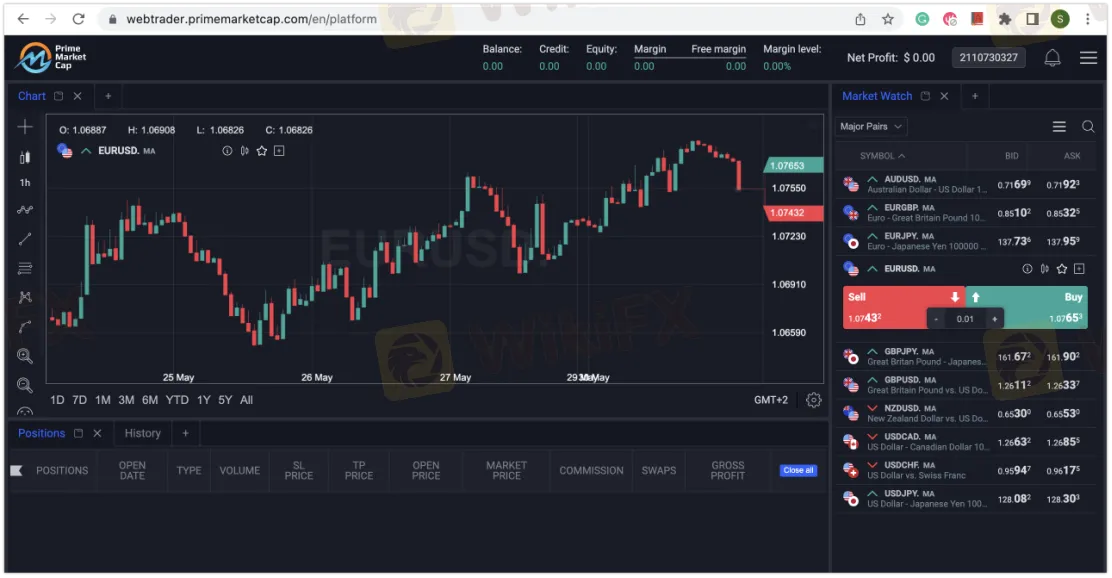The width and height of the screenshot is (1112, 578).
Task: Detach the Chart panel window
Action: point(59,96)
